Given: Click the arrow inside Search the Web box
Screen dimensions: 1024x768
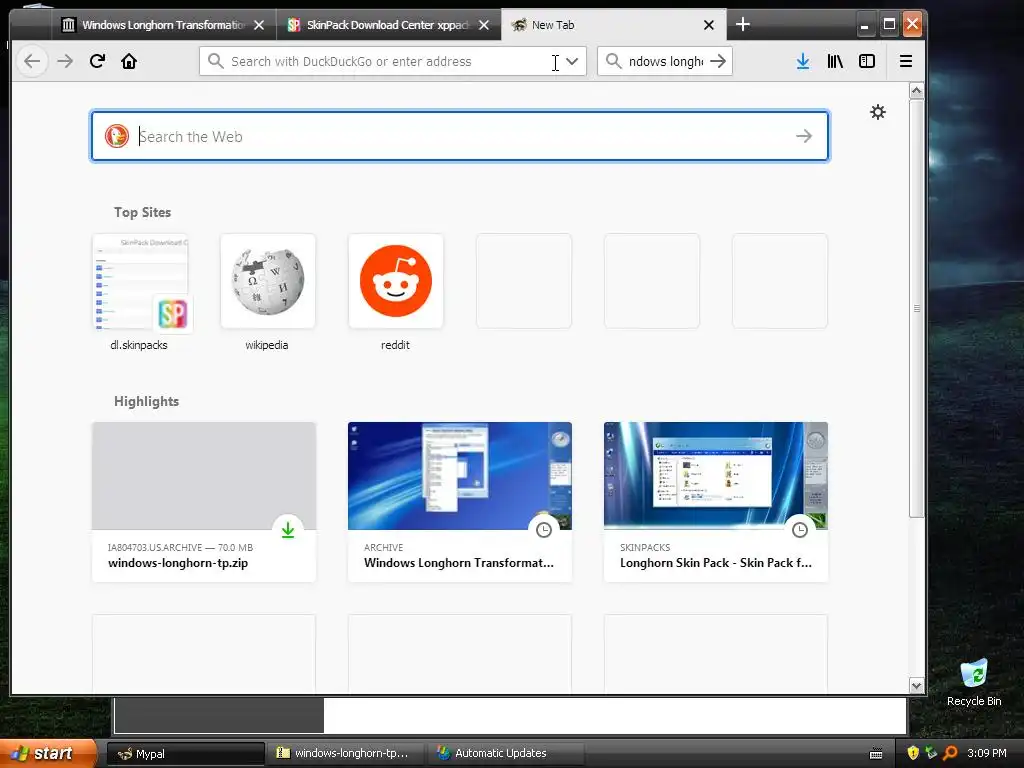Looking at the screenshot, I should pyautogui.click(x=804, y=136).
